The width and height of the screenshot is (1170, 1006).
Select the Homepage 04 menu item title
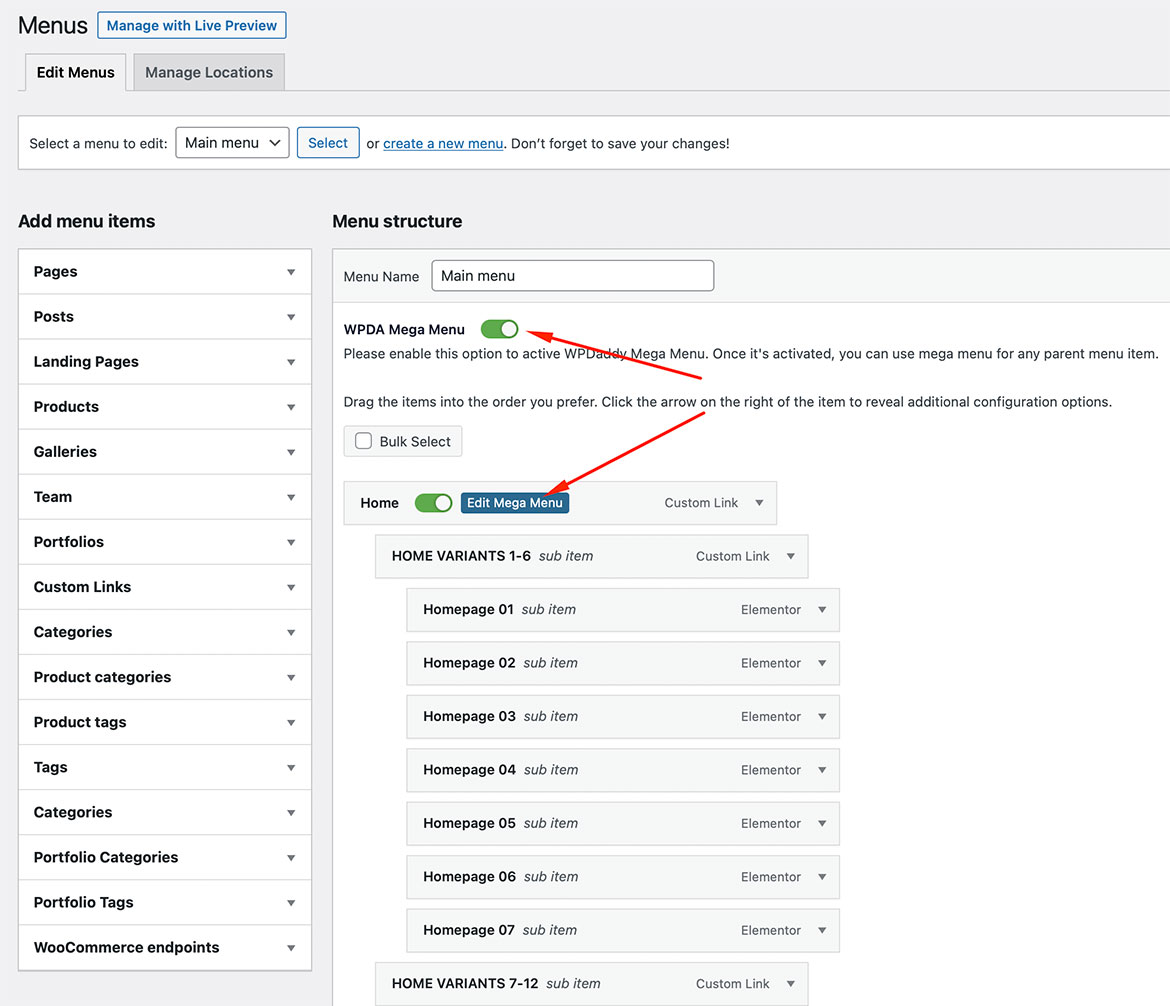[469, 770]
